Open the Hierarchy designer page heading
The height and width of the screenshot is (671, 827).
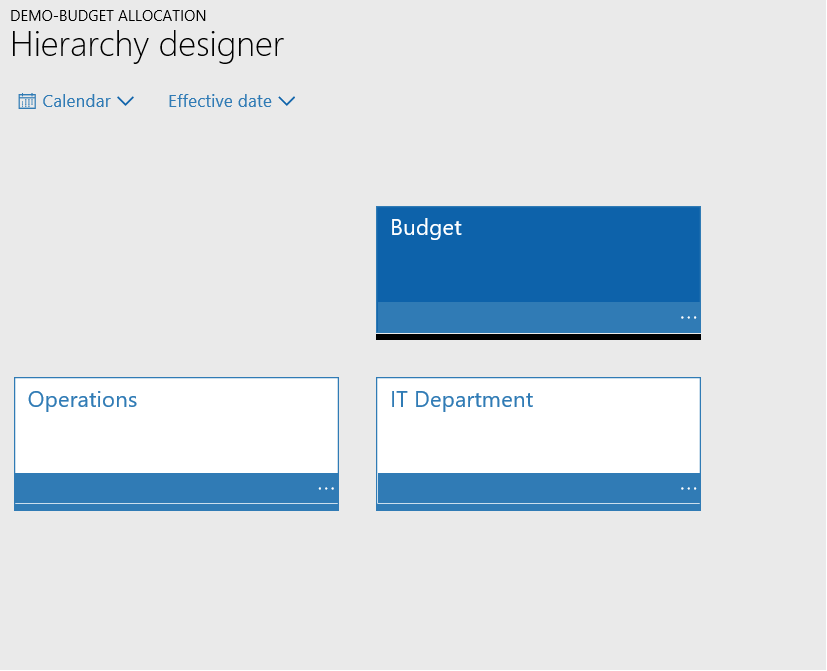pyautogui.click(x=146, y=45)
